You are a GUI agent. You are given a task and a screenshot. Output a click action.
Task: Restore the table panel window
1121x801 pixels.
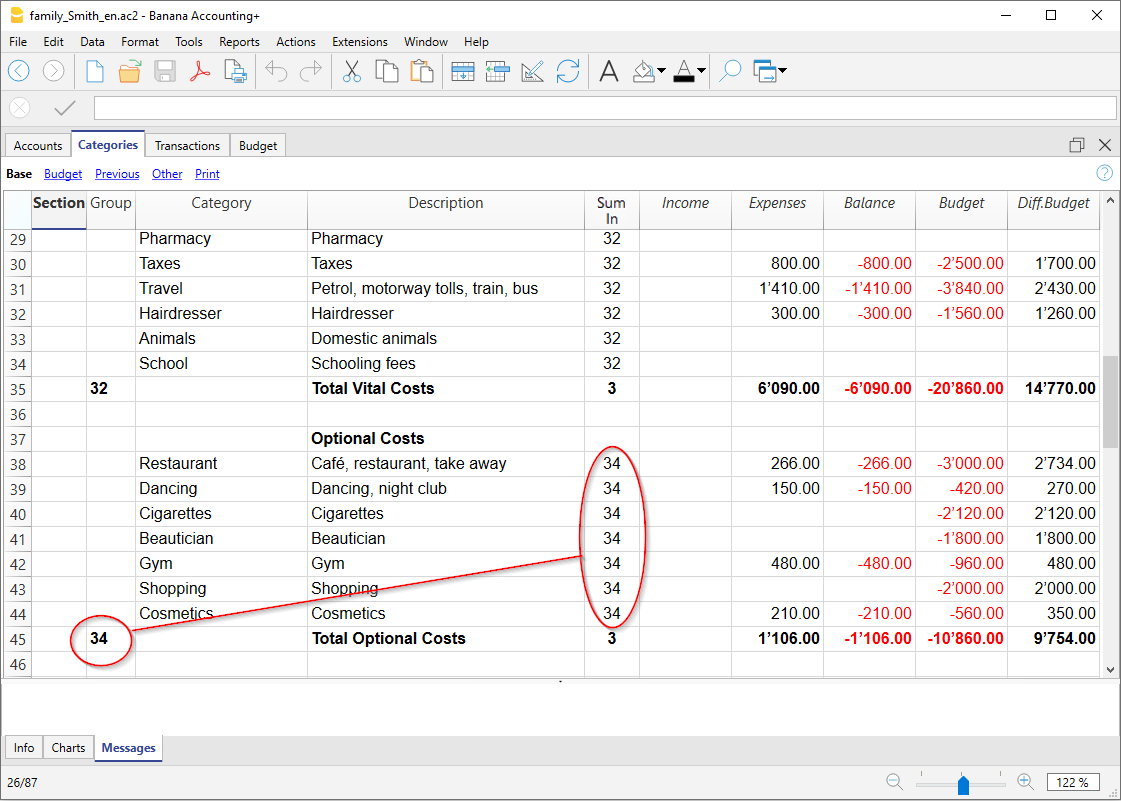click(x=1077, y=145)
